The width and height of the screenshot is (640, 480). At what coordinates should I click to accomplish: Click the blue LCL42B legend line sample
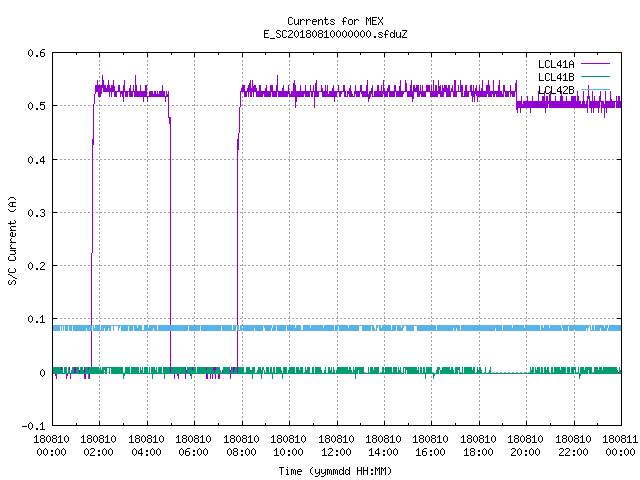click(x=595, y=89)
